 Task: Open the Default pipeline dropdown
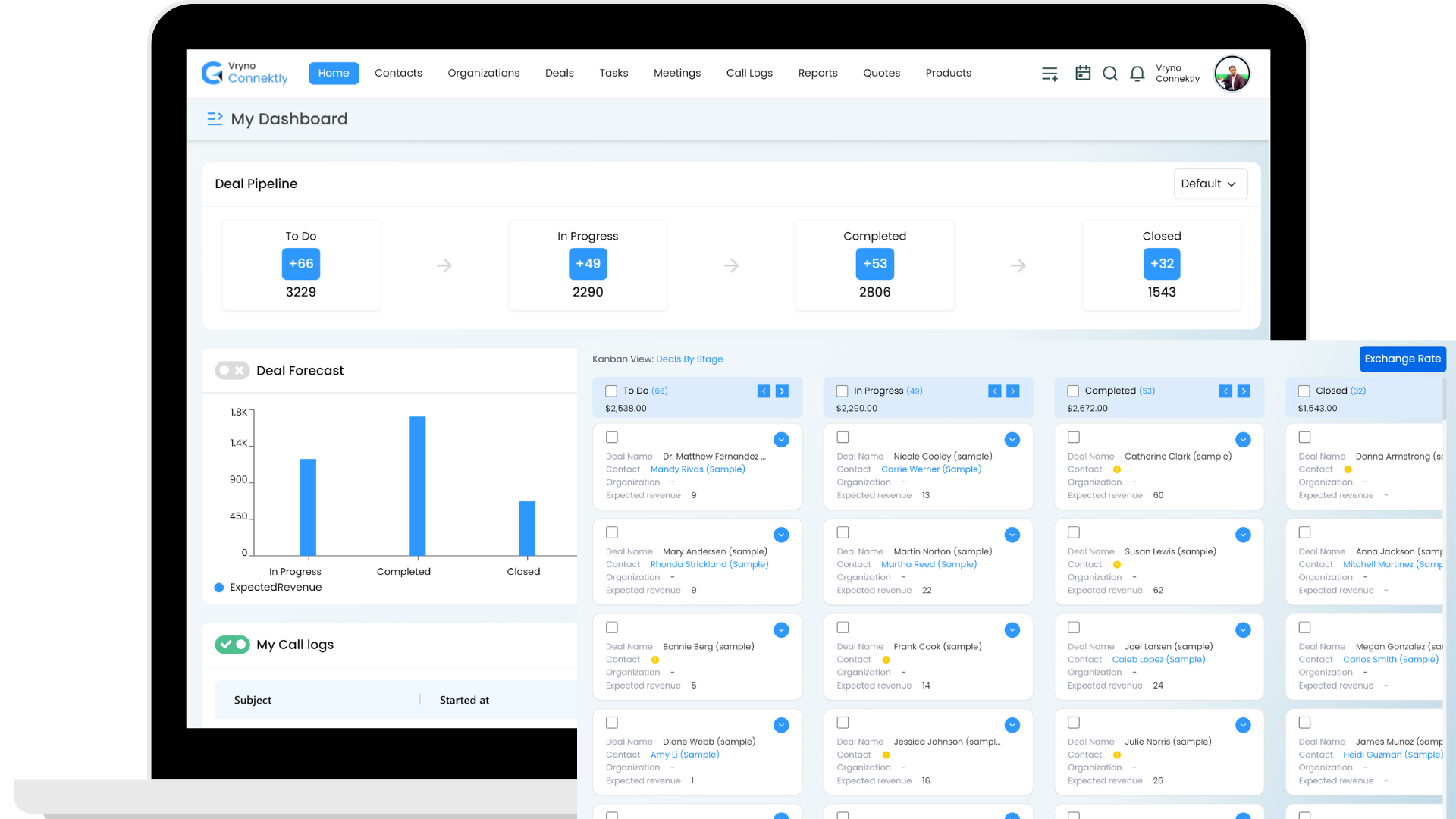click(1210, 184)
